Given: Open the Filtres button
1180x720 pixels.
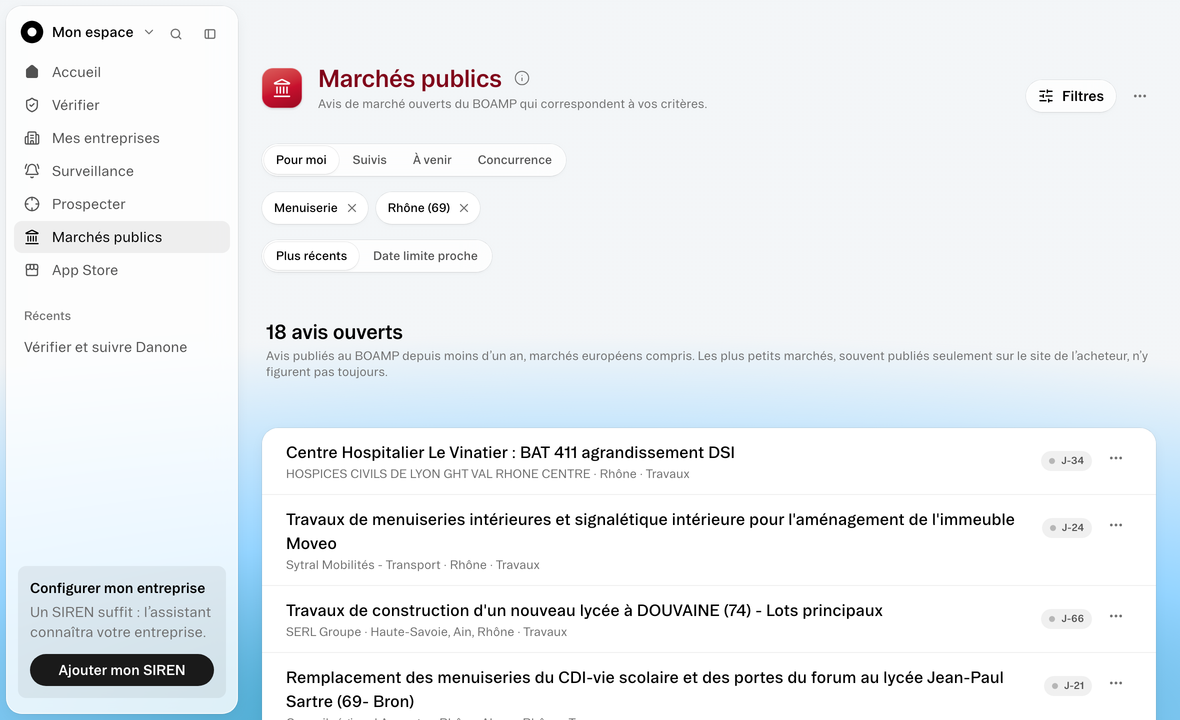Looking at the screenshot, I should [1071, 96].
